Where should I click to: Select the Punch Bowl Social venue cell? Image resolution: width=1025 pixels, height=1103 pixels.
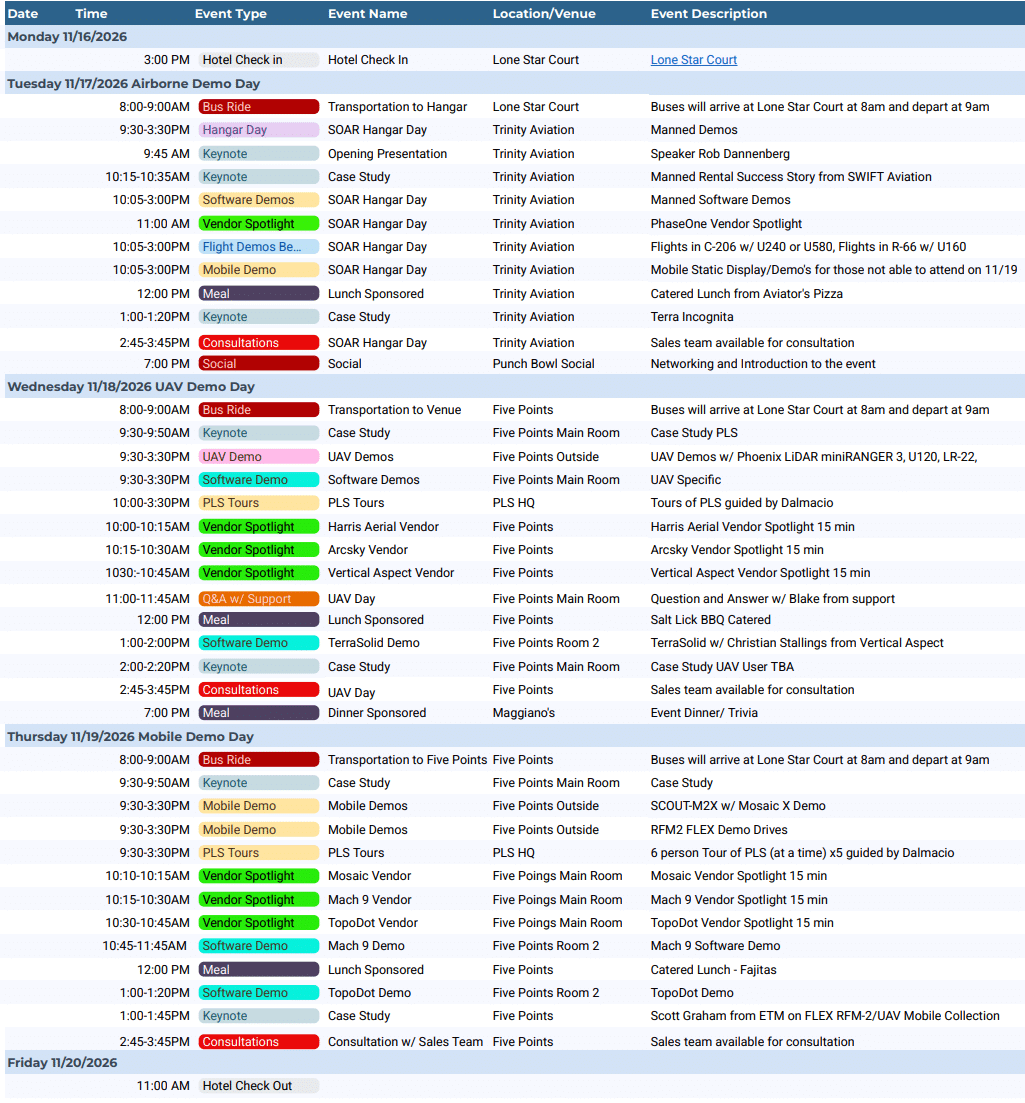tap(543, 364)
